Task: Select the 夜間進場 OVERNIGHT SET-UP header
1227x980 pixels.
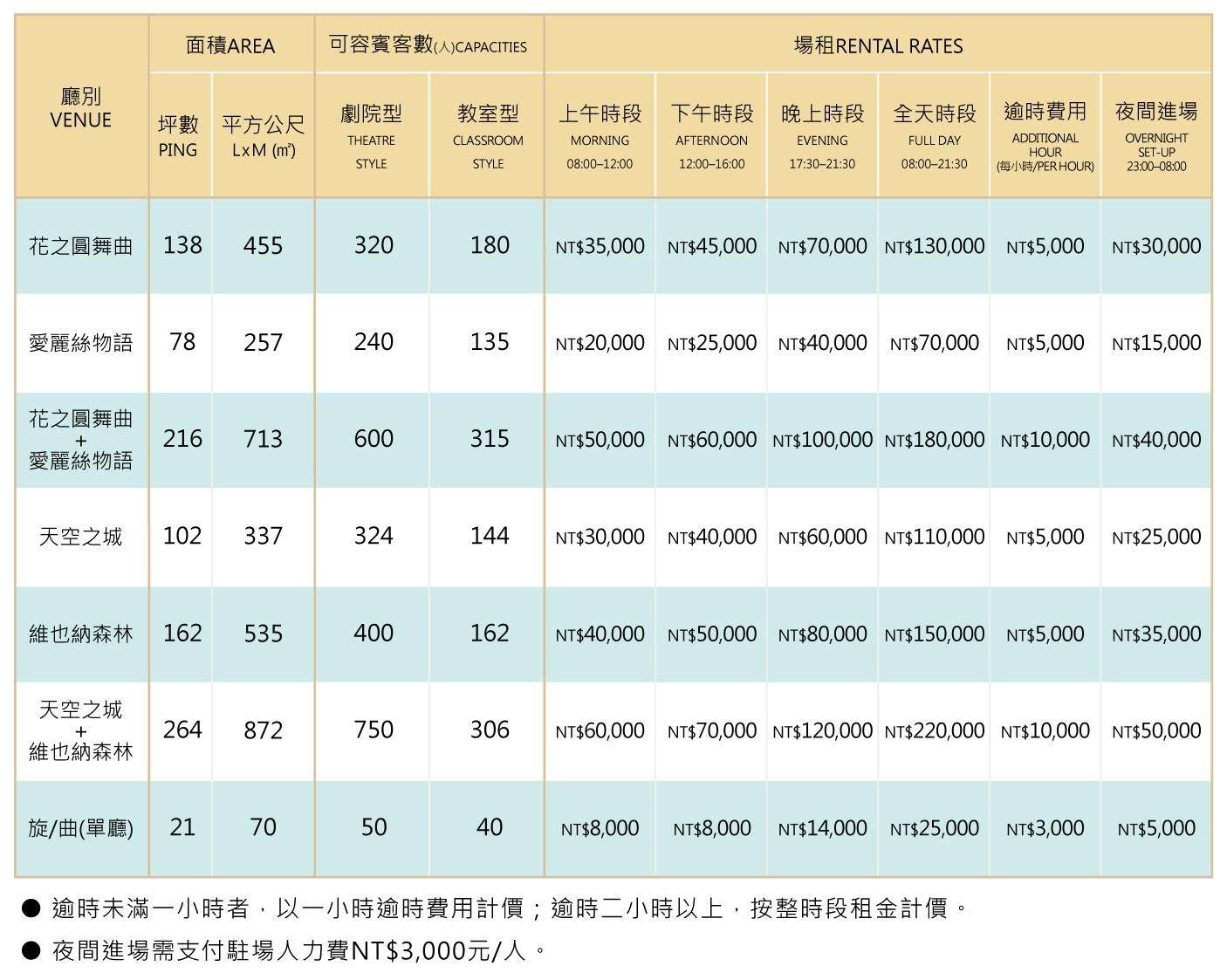Action: click(1156, 135)
